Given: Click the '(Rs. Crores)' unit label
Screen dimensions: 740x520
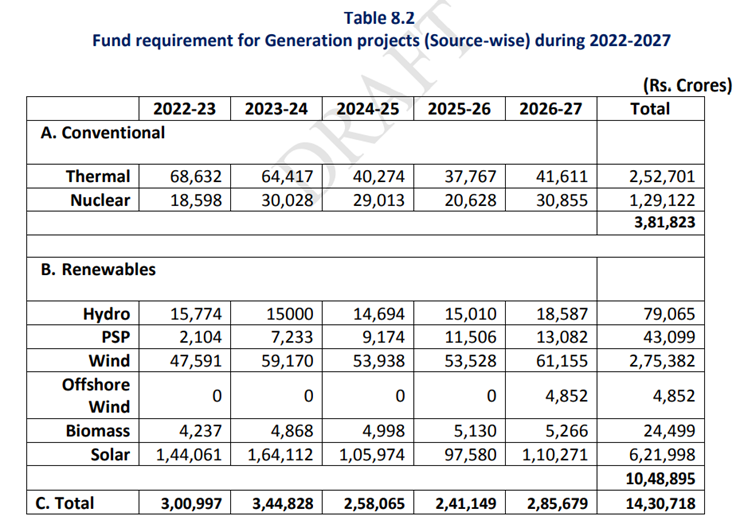Looking at the screenshot, I should [687, 85].
